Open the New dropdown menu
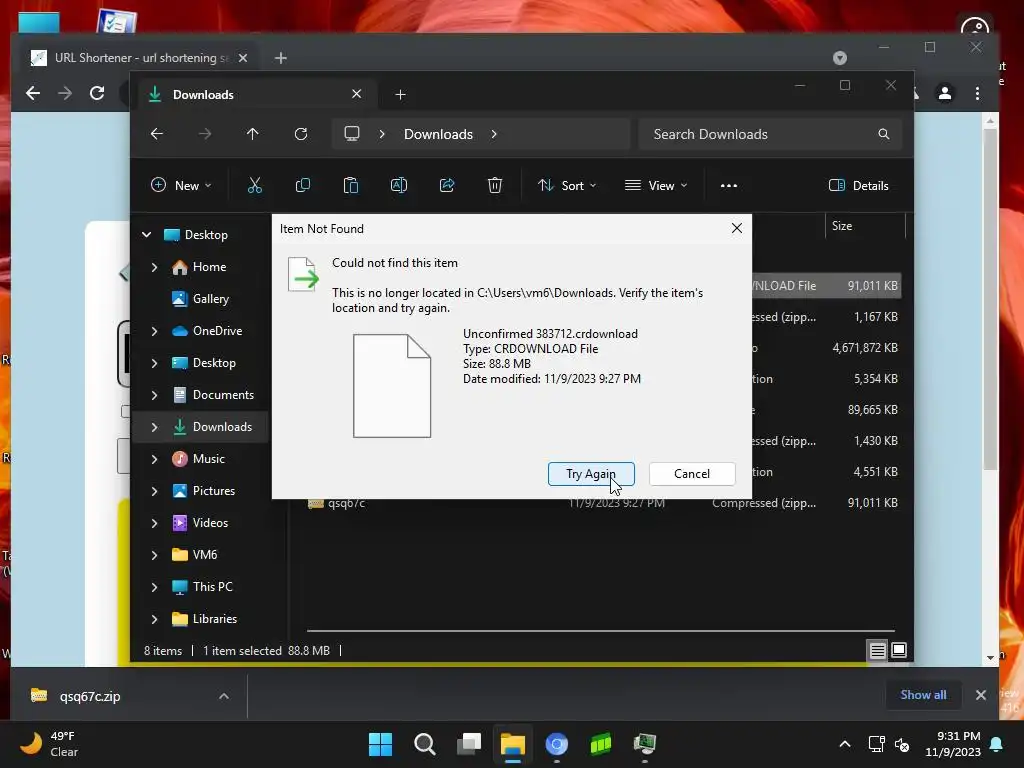1024x768 pixels. [181, 185]
